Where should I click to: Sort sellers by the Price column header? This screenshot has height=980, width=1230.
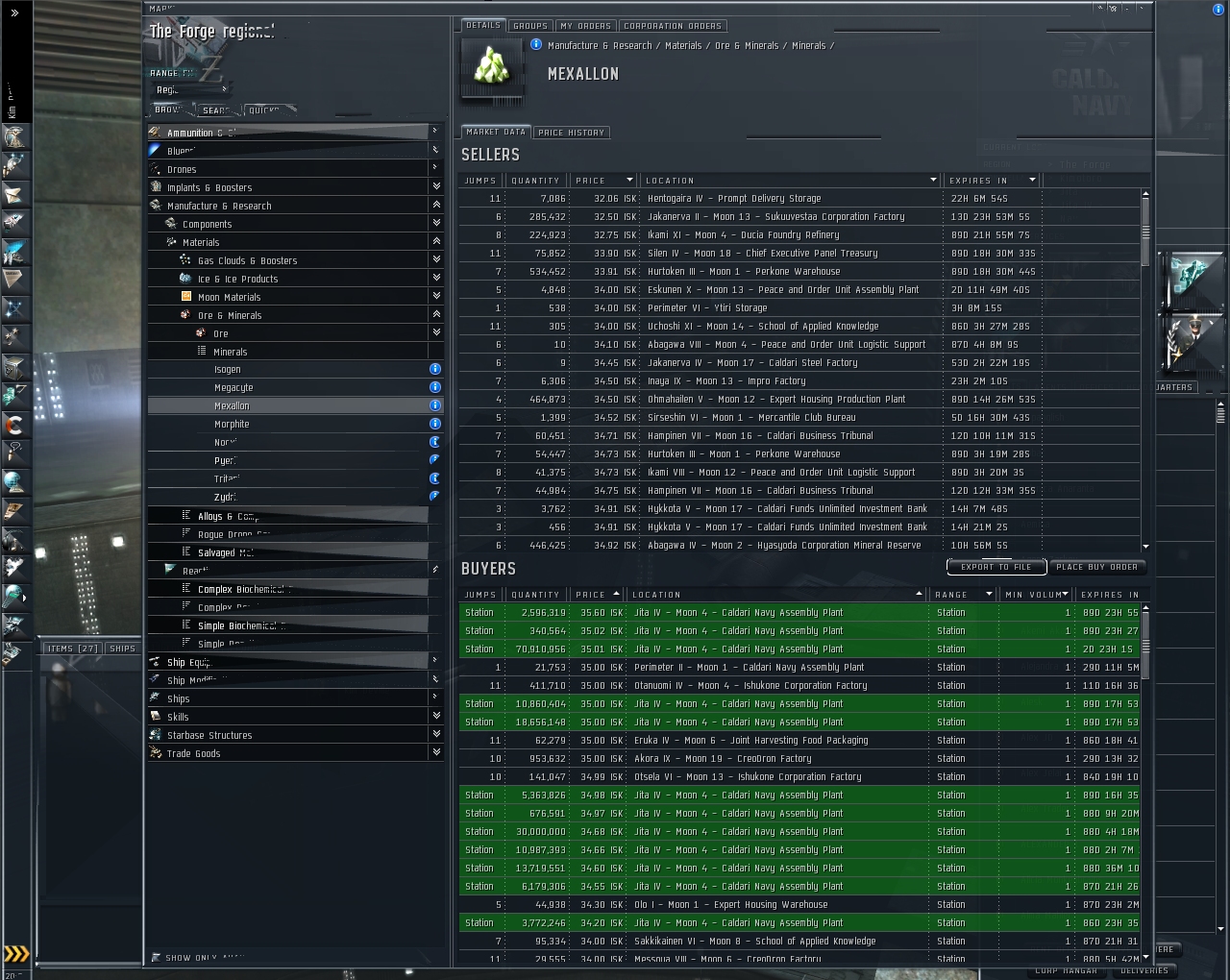click(x=604, y=180)
